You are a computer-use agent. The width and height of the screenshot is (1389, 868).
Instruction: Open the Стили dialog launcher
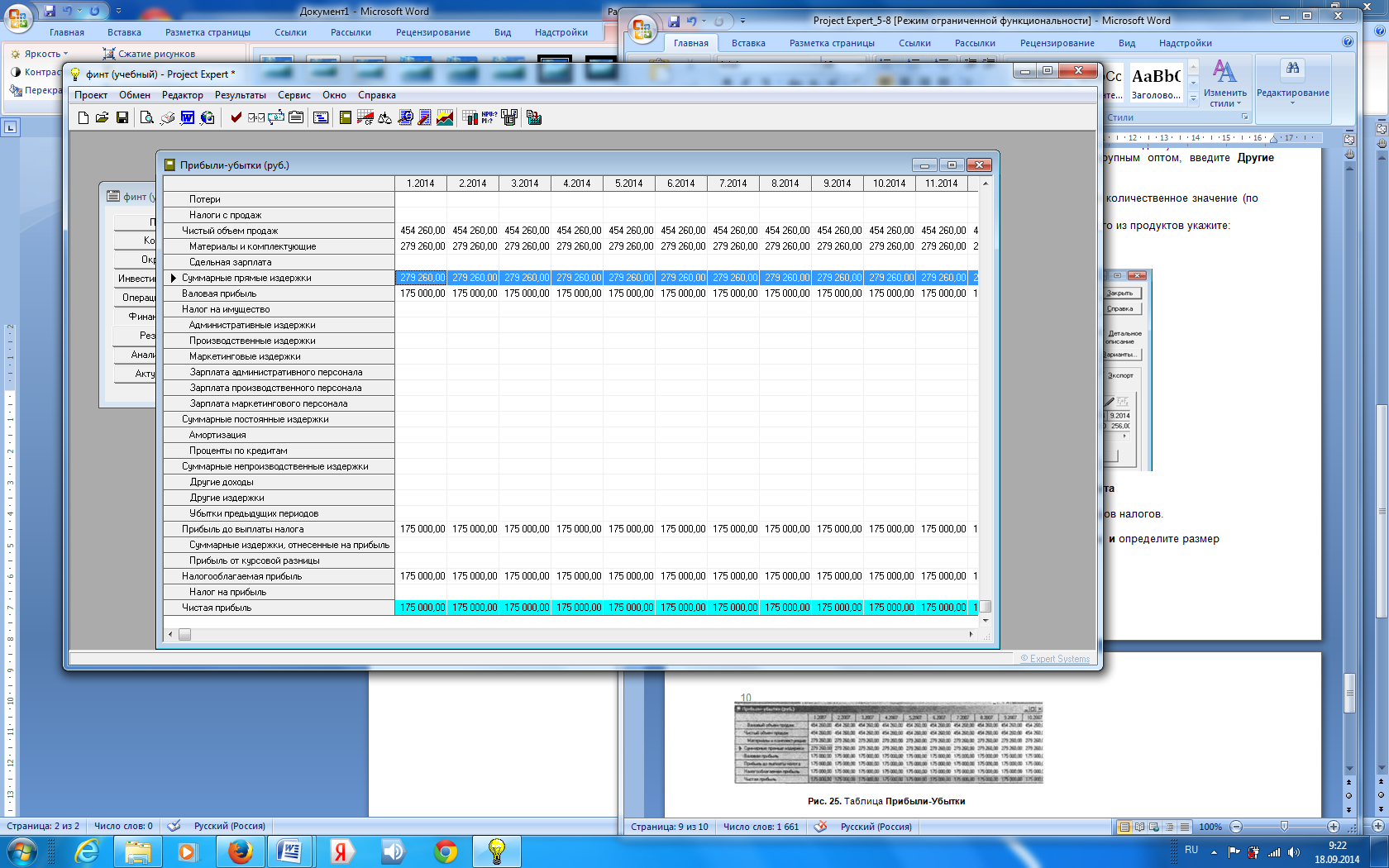click(x=1245, y=117)
